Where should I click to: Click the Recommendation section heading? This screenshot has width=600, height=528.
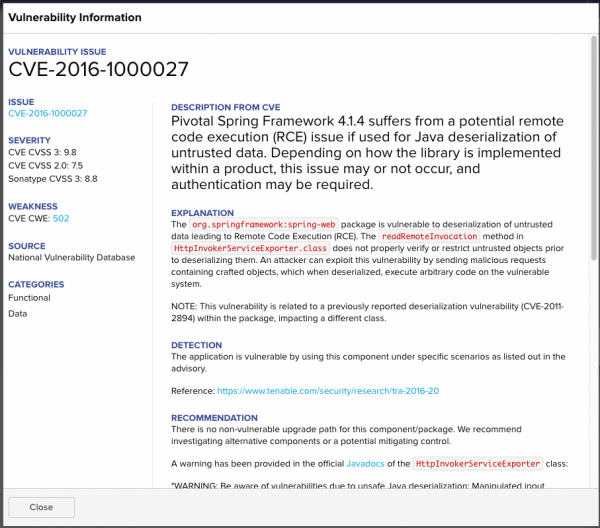[216, 418]
